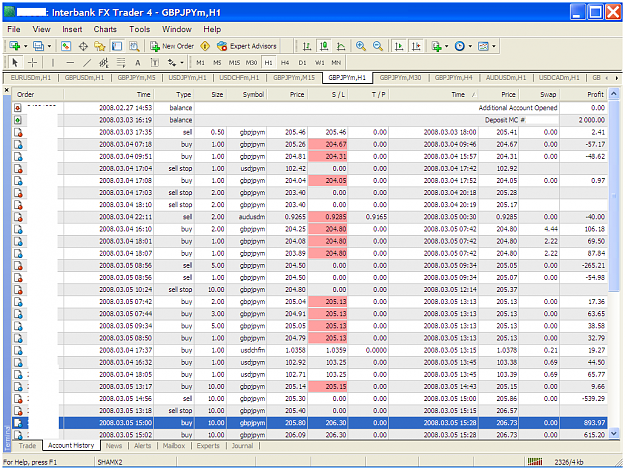Open the Journal tab in Terminal
The height and width of the screenshot is (470, 625).
tap(242, 446)
